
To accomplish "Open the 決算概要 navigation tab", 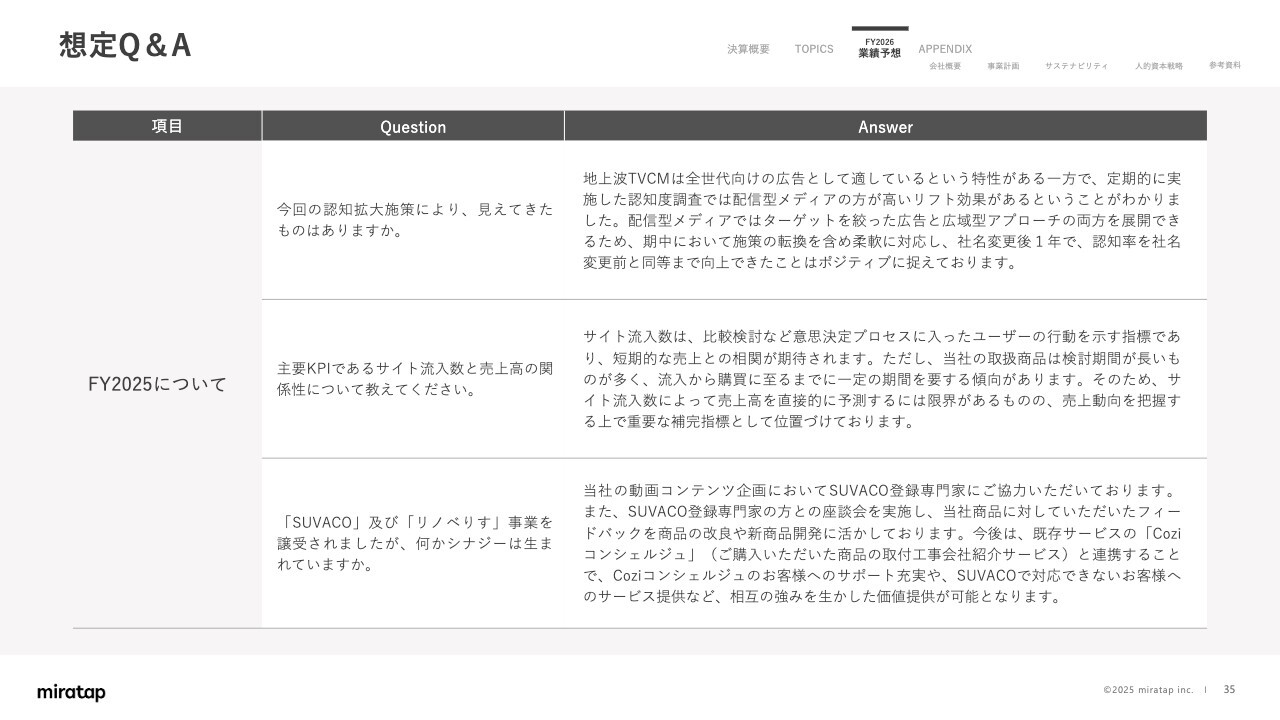I will point(748,49).
